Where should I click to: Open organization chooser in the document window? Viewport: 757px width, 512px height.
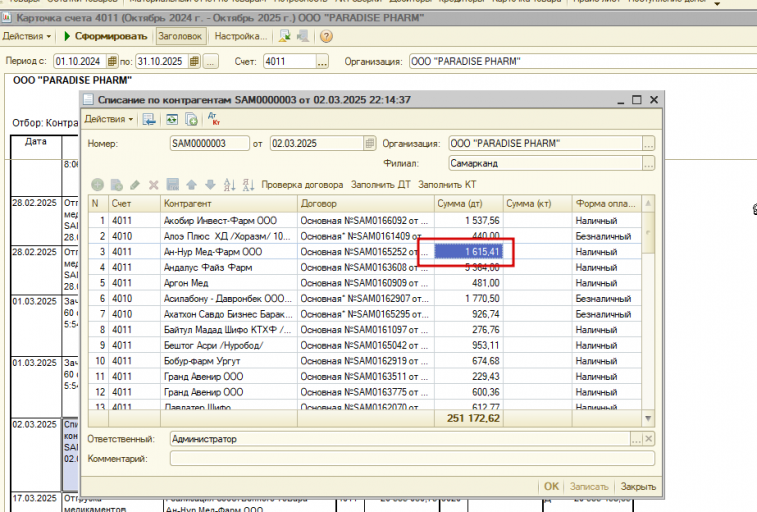tap(648, 143)
